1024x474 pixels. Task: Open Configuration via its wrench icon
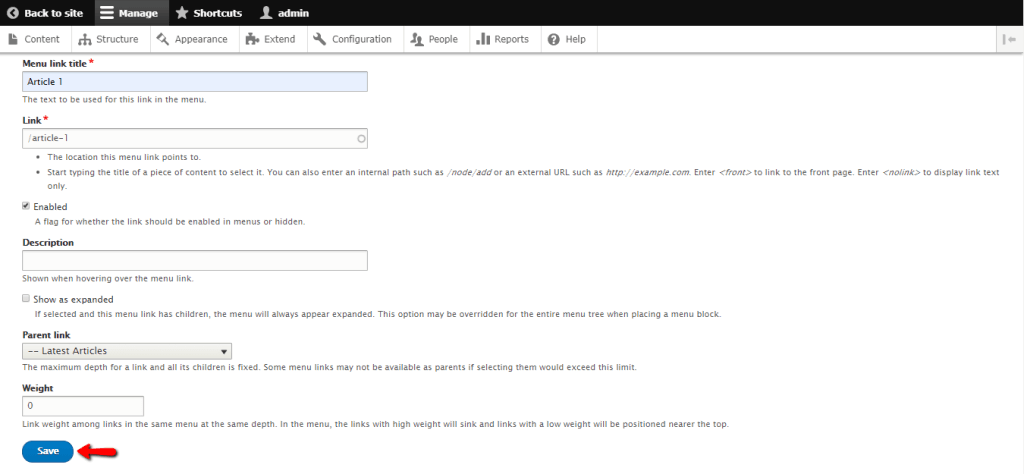pos(319,39)
